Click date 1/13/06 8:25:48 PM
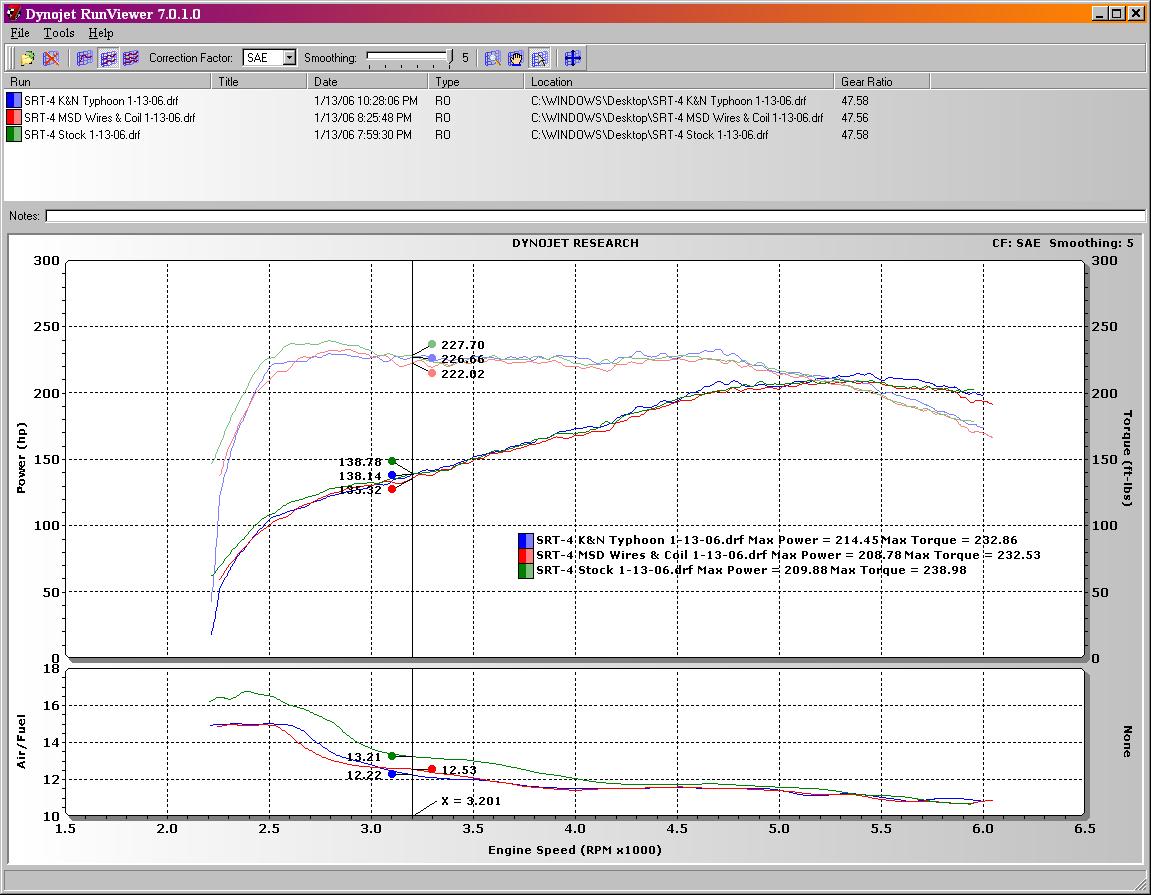Image resolution: width=1151 pixels, height=895 pixels. (x=363, y=117)
